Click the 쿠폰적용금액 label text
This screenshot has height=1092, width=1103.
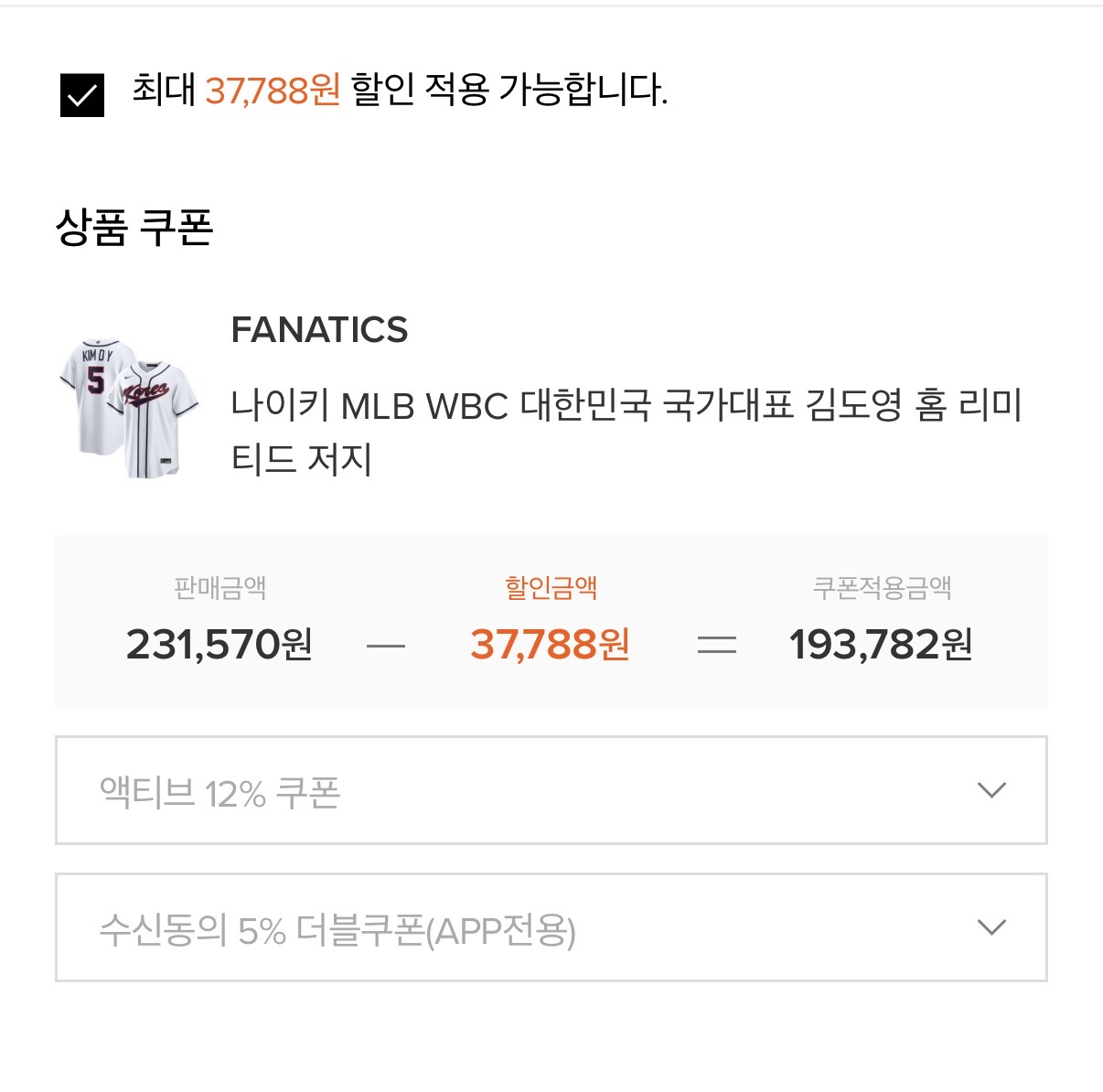click(x=883, y=587)
